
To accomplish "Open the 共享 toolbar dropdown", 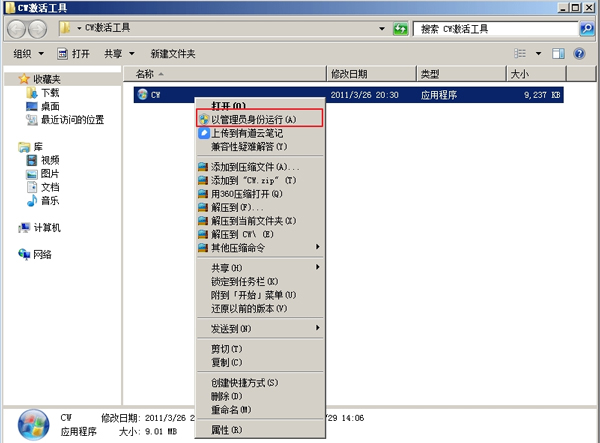I will click(x=119, y=54).
